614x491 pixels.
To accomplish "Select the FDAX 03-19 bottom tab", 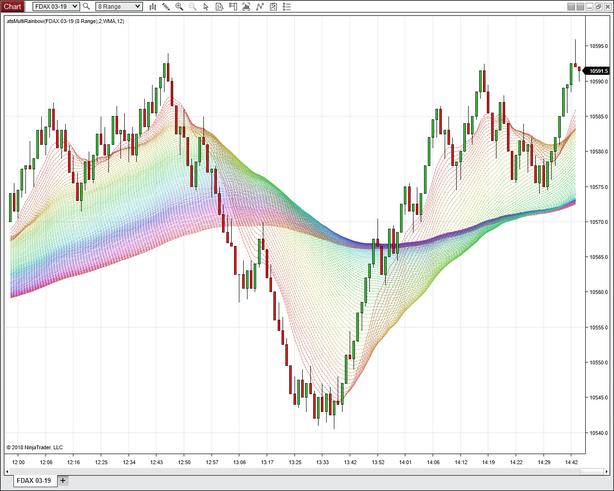I will point(29,481).
